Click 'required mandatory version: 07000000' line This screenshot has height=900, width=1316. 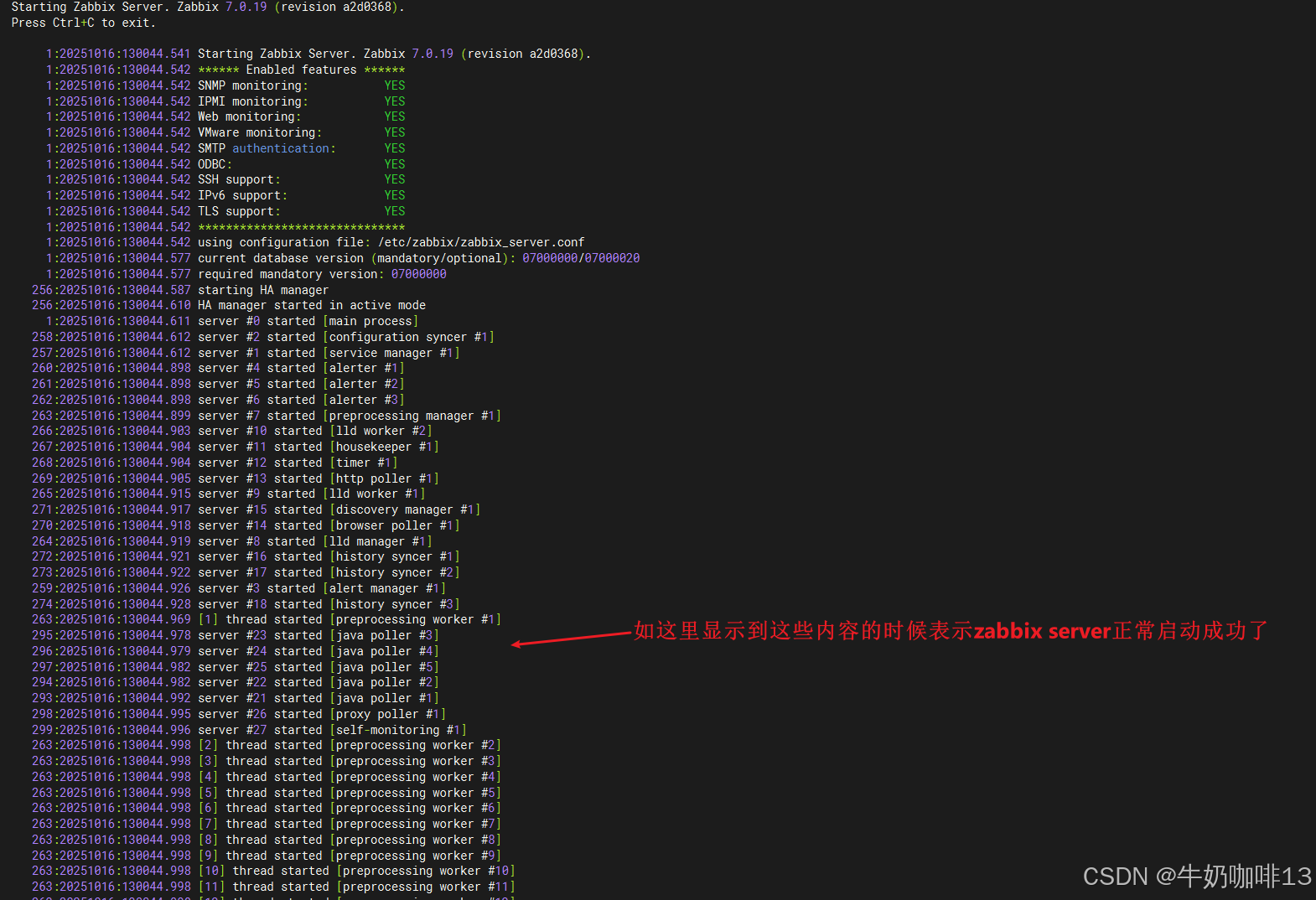tap(246, 274)
